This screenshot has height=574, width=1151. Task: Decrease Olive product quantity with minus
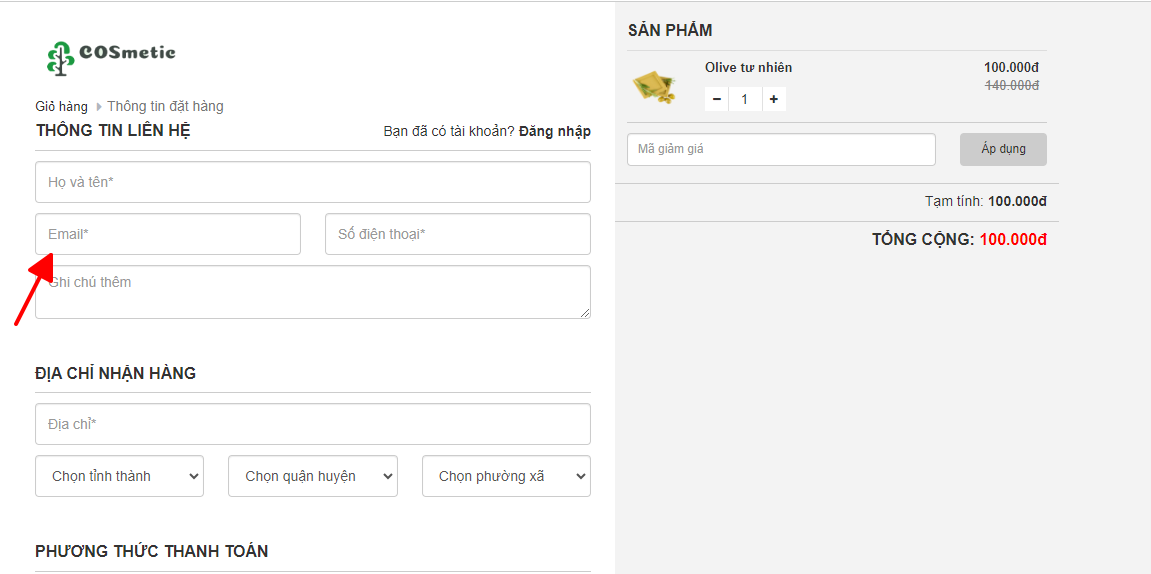[717, 99]
